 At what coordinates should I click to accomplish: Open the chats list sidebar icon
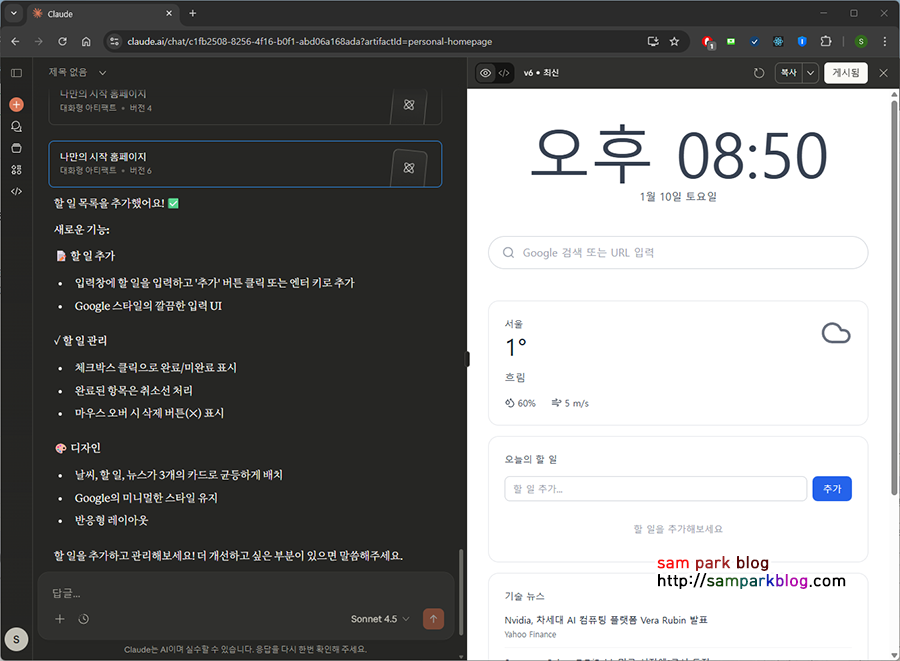point(17,126)
